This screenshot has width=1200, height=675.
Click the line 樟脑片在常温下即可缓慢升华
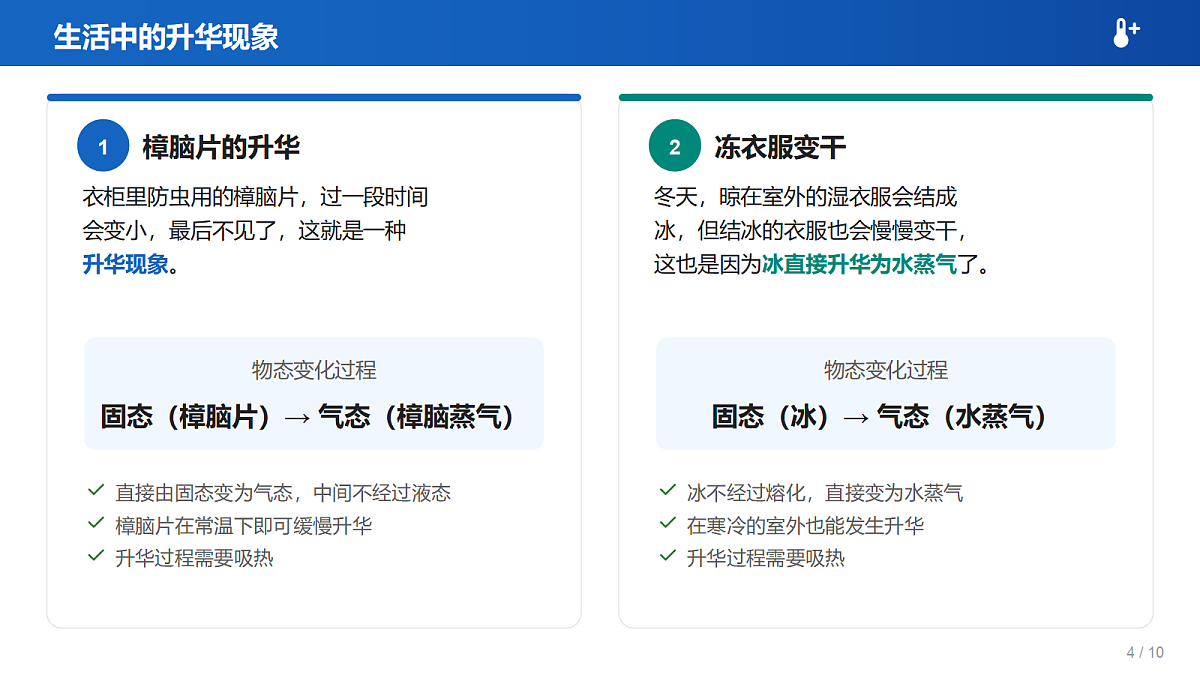pyautogui.click(x=244, y=525)
